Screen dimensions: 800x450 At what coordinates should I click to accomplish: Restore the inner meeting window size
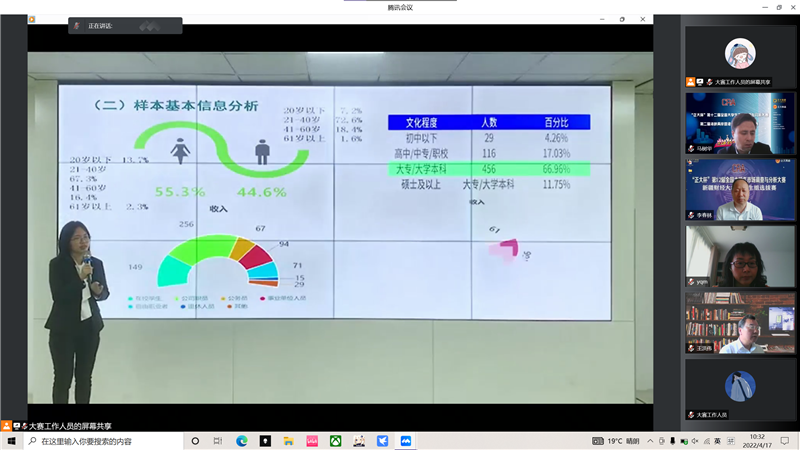621,18
